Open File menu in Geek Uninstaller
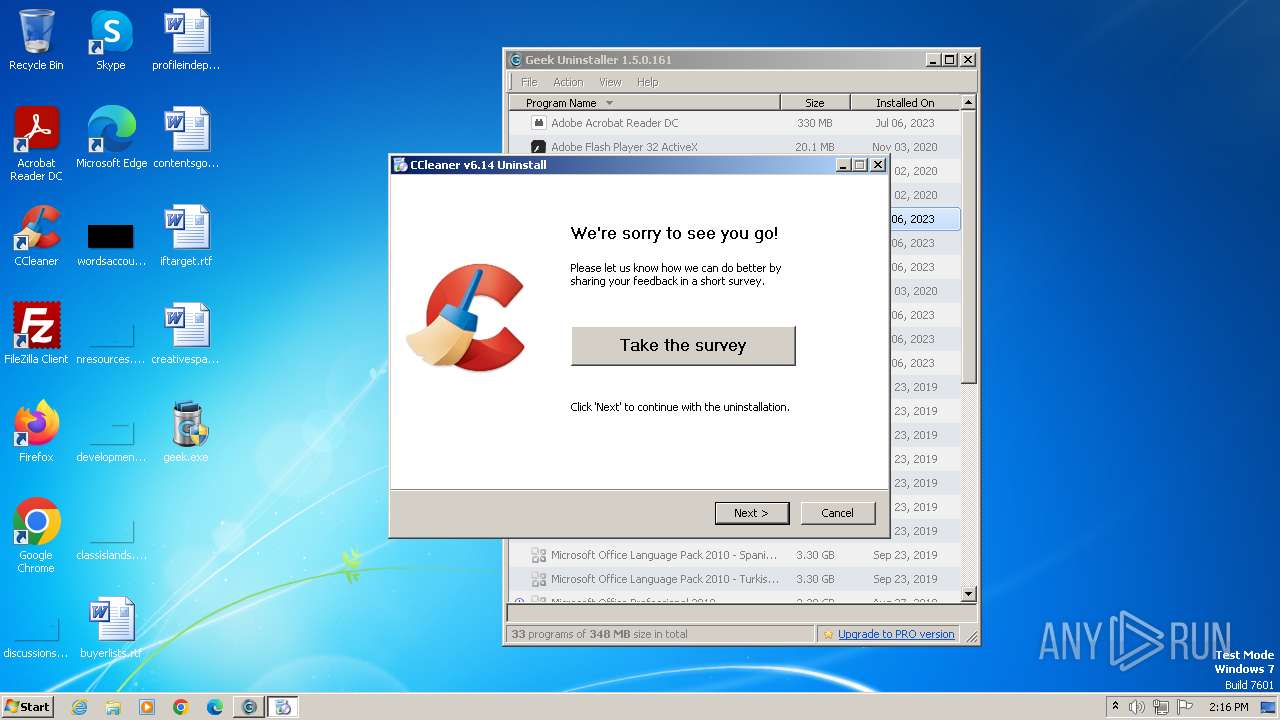1280x720 pixels. click(529, 82)
